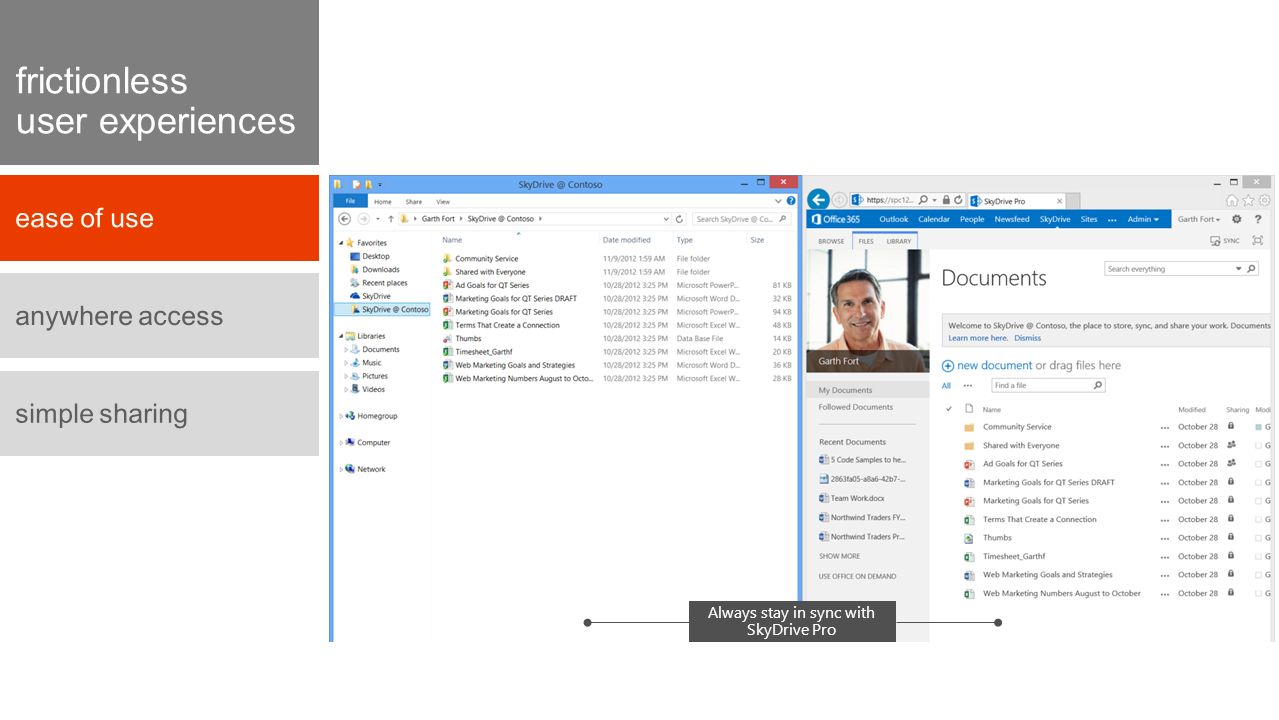This screenshot has height=720, width=1279.
Task: Expand the Explorer ribbon chevron
Action: 778,201
